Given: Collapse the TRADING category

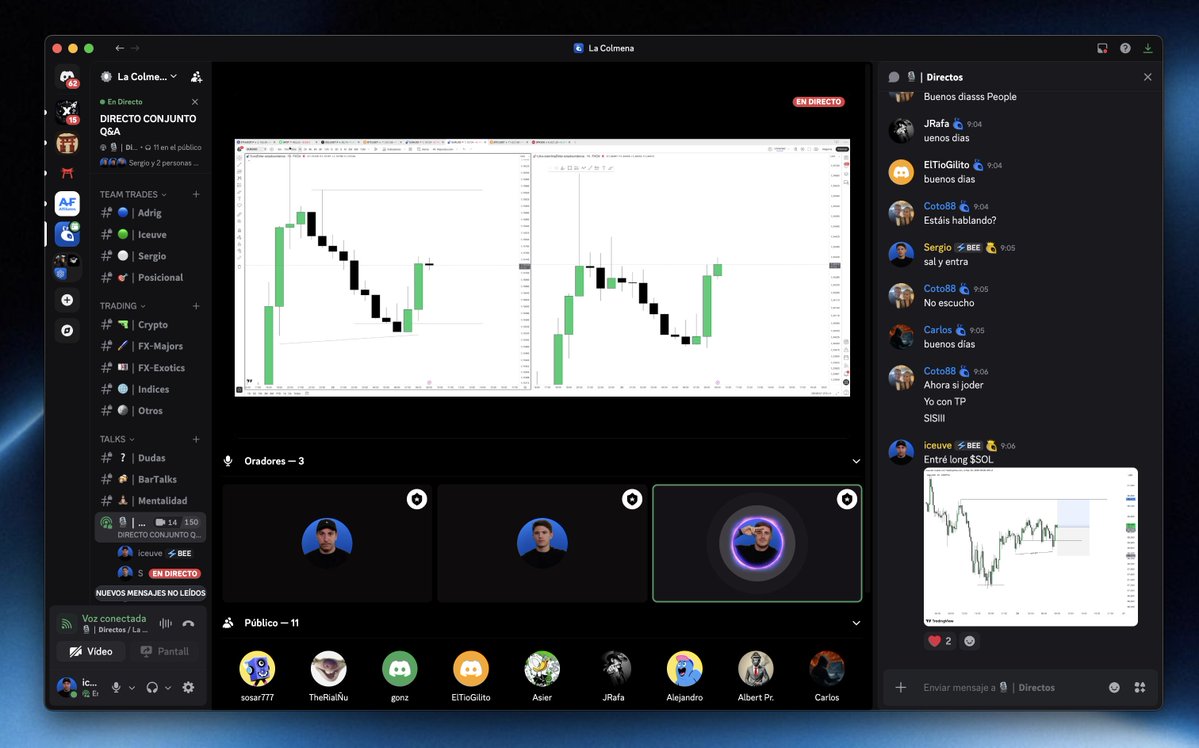Looking at the screenshot, I should tap(122, 306).
